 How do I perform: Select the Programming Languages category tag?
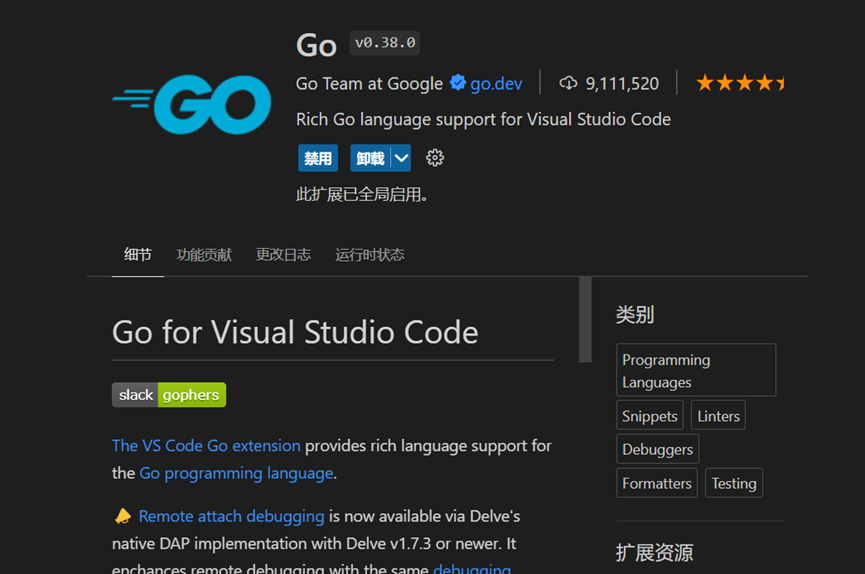coord(695,370)
